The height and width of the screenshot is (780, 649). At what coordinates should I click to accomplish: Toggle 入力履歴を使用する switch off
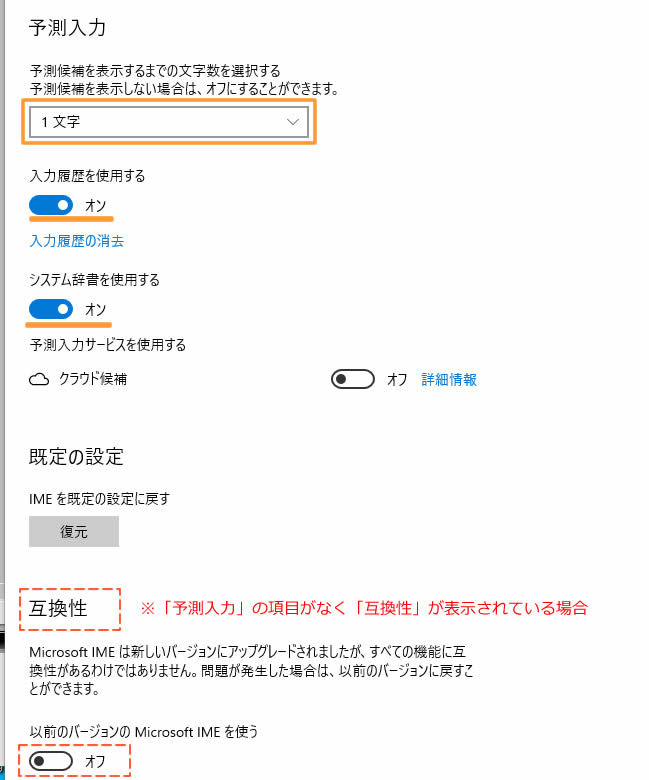coord(51,205)
